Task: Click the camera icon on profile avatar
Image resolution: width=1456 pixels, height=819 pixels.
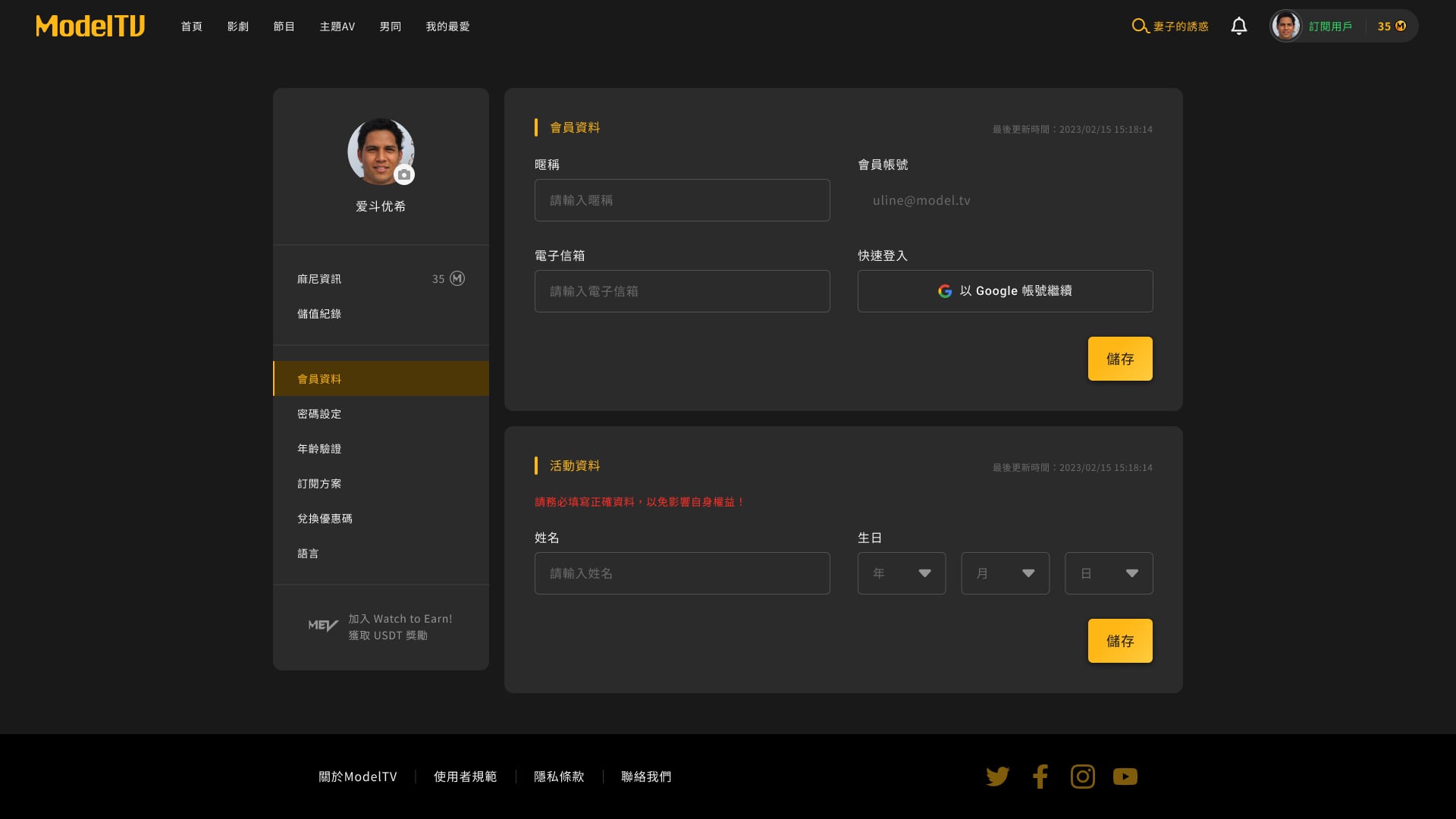Action: 404,175
